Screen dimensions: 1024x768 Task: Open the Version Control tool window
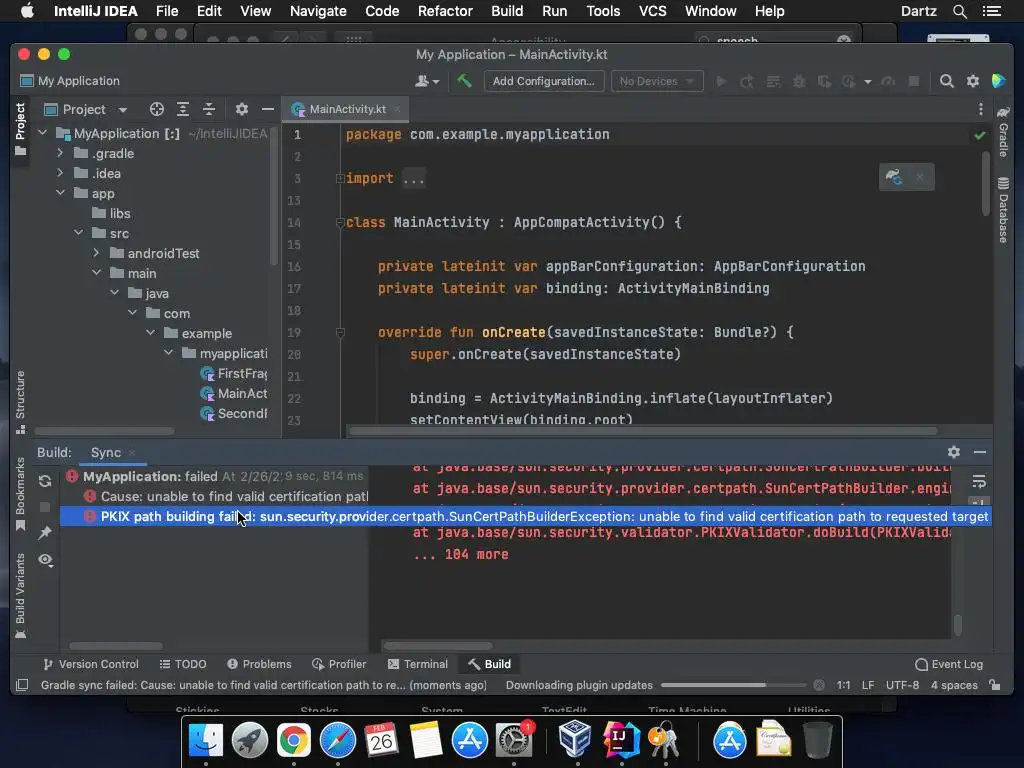coord(91,664)
